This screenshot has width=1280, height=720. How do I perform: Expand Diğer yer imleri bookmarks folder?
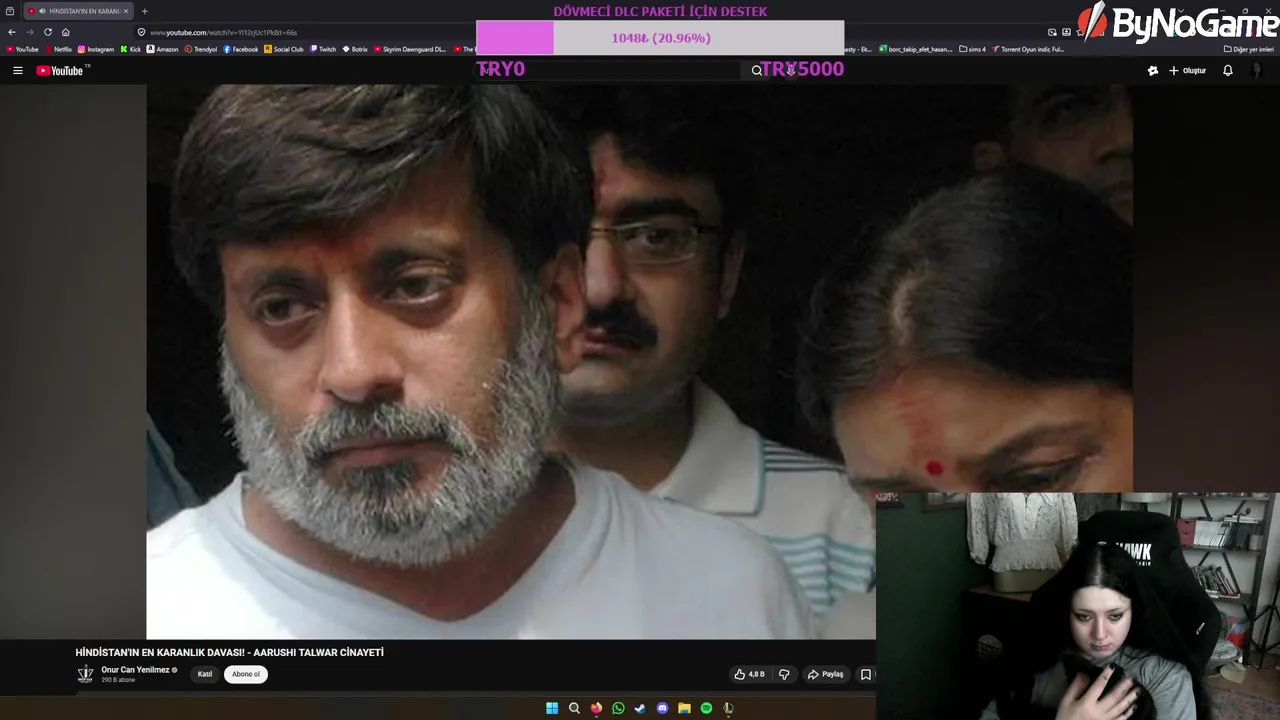click(x=1249, y=49)
